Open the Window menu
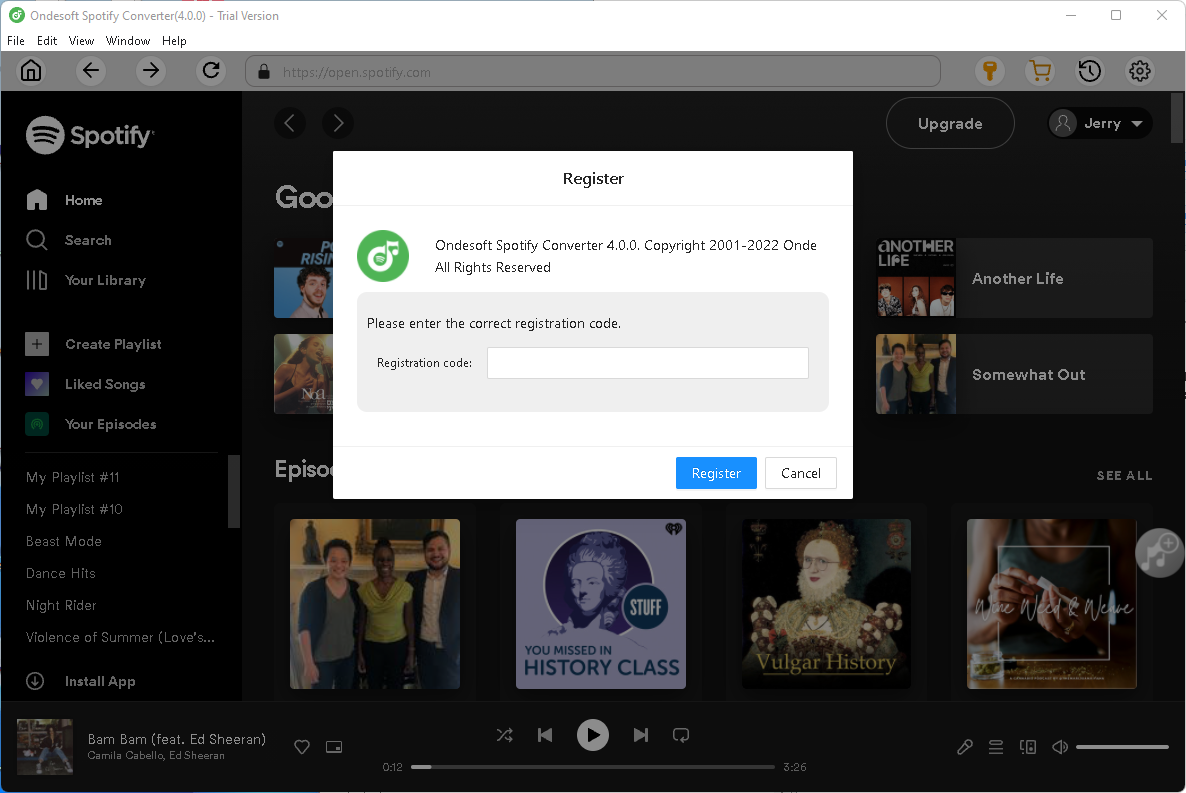 (x=128, y=41)
